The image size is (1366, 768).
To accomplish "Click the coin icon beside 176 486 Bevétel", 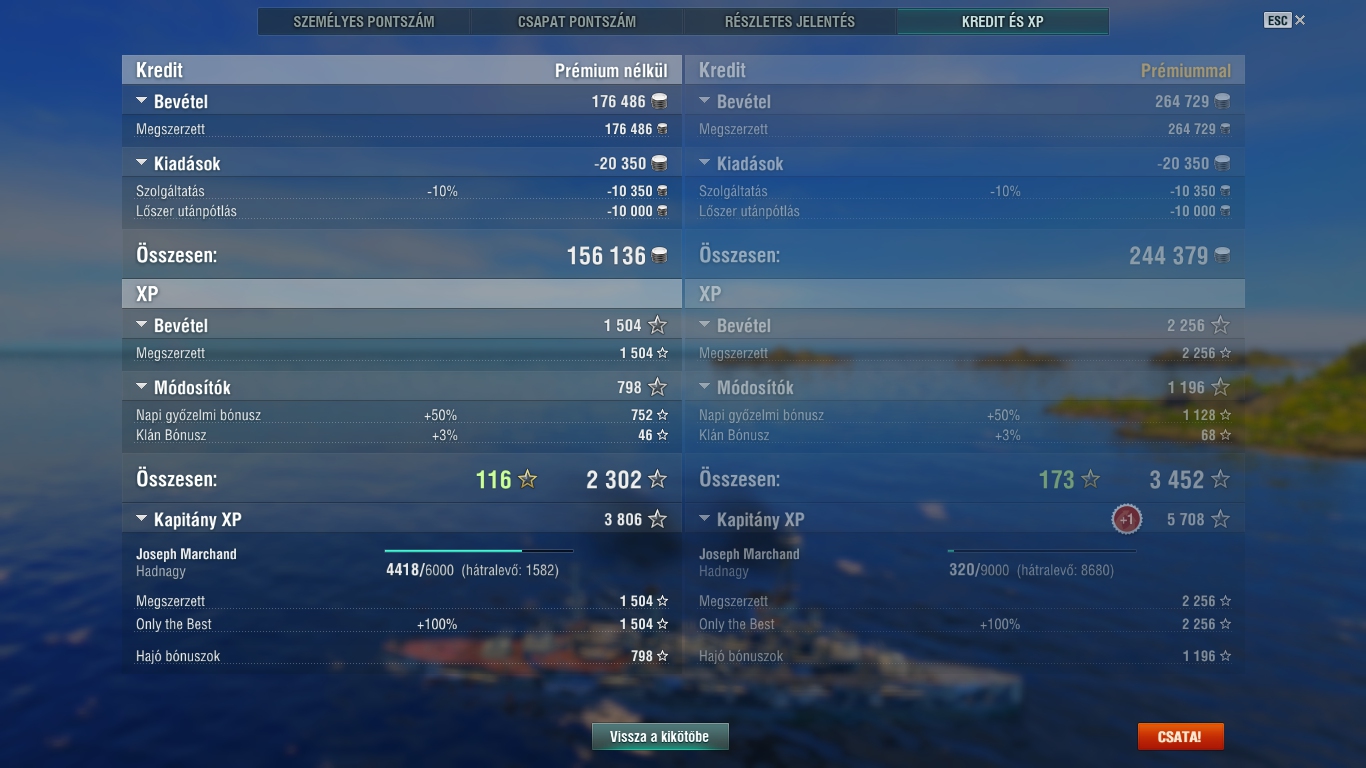I will click(659, 102).
